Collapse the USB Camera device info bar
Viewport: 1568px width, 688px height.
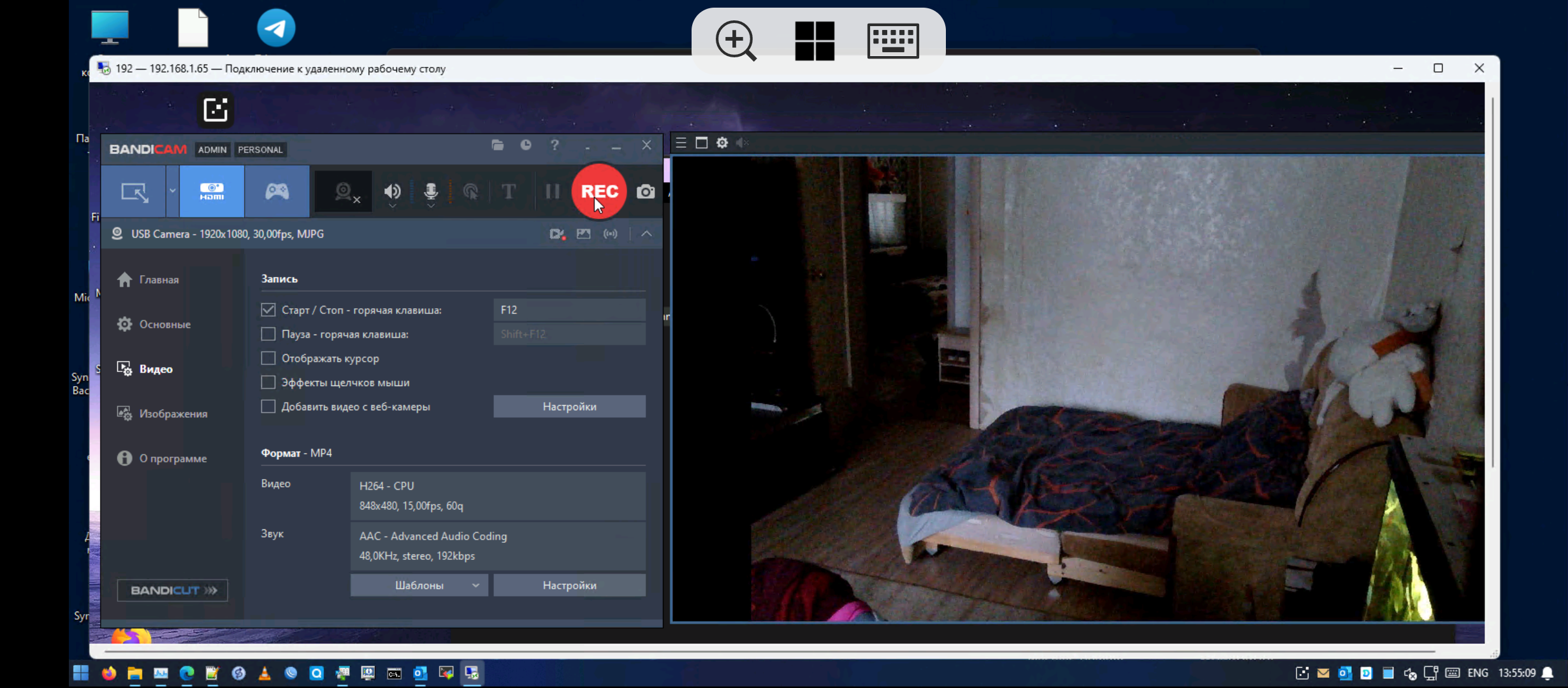point(646,234)
